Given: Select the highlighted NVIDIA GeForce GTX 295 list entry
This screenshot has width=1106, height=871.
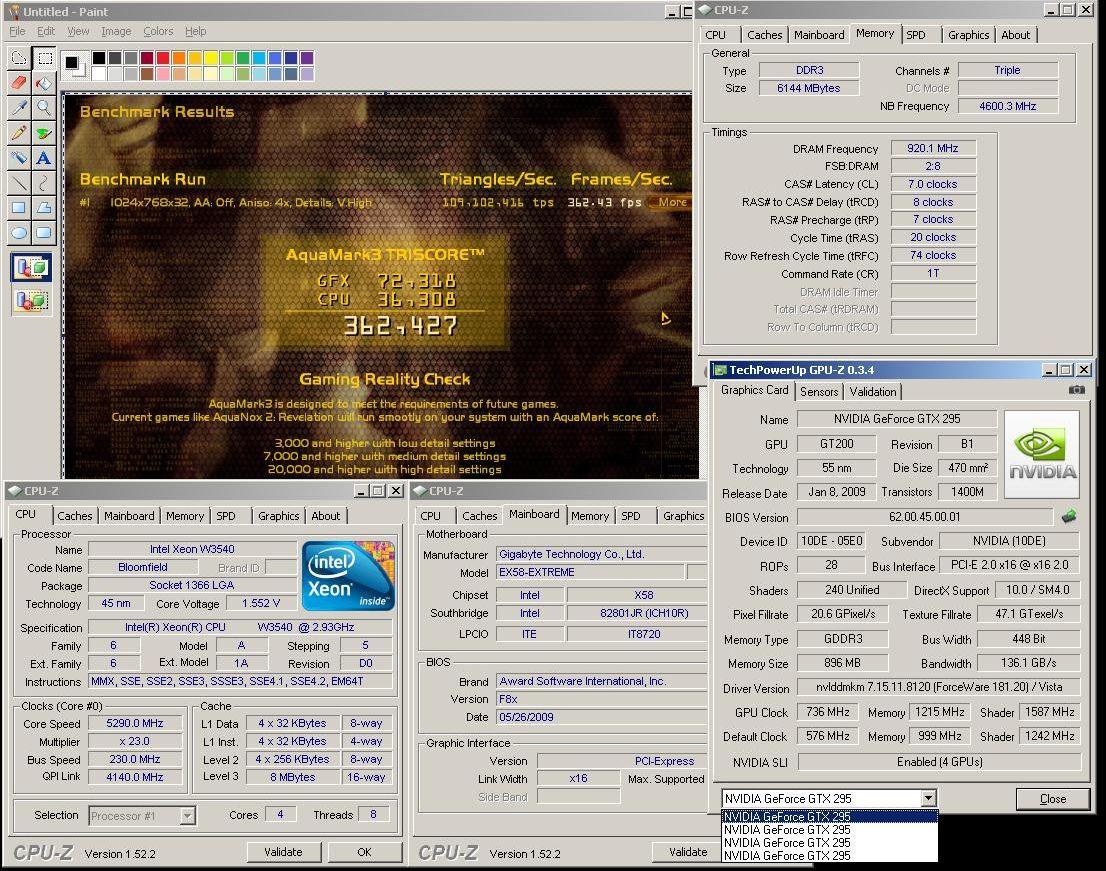Looking at the screenshot, I should click(x=830, y=817).
